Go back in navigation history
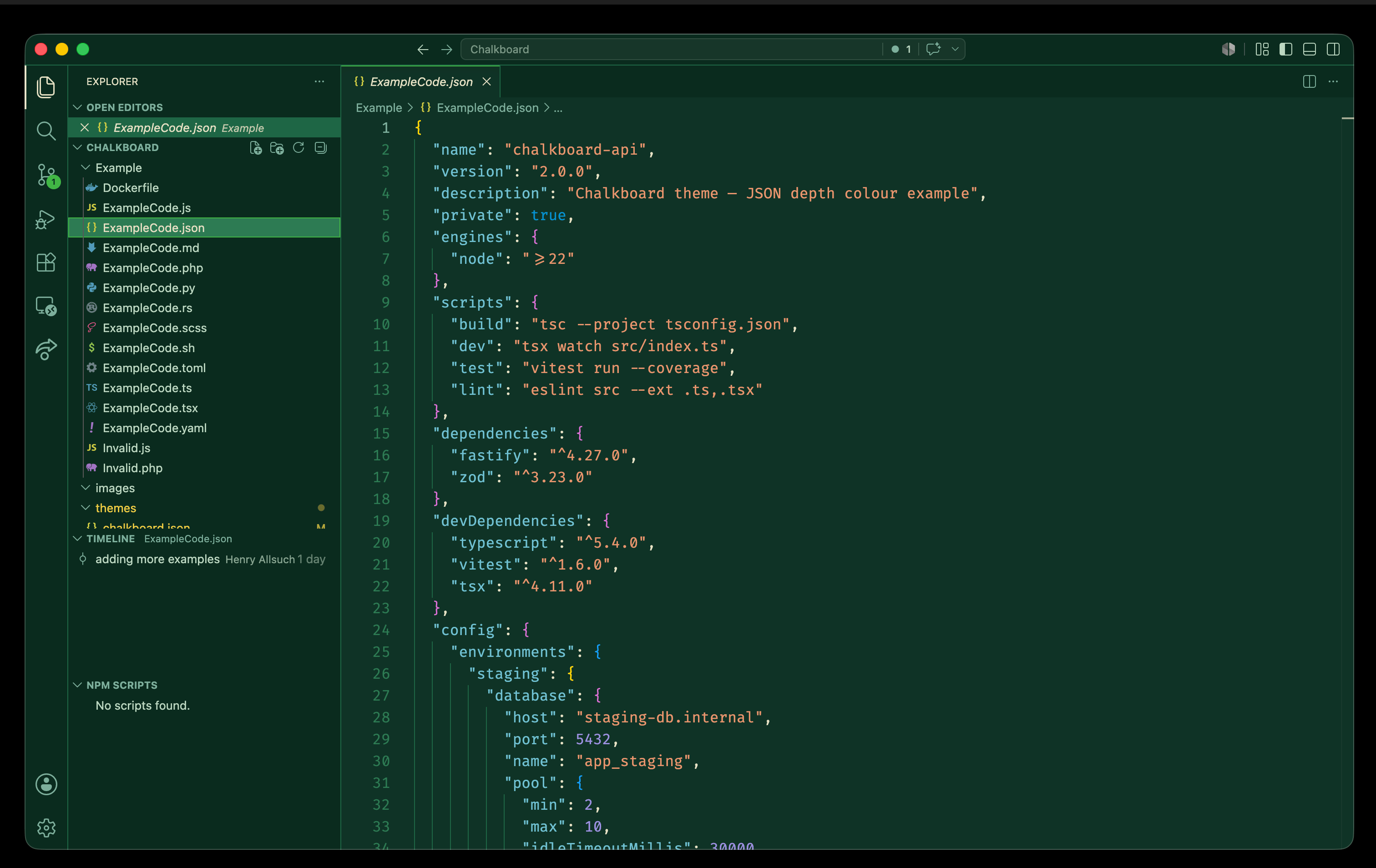This screenshot has height=868, width=1376. pyautogui.click(x=423, y=50)
